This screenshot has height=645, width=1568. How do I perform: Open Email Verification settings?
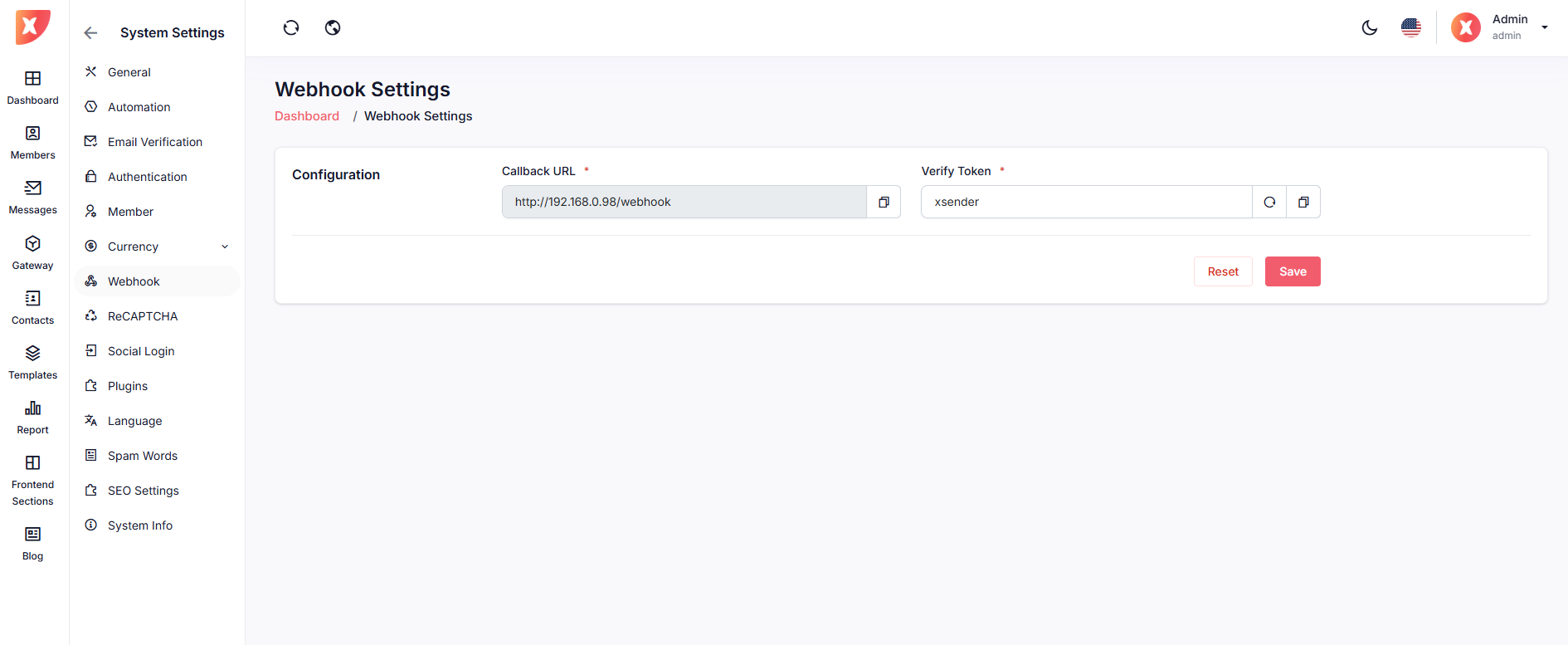point(155,142)
